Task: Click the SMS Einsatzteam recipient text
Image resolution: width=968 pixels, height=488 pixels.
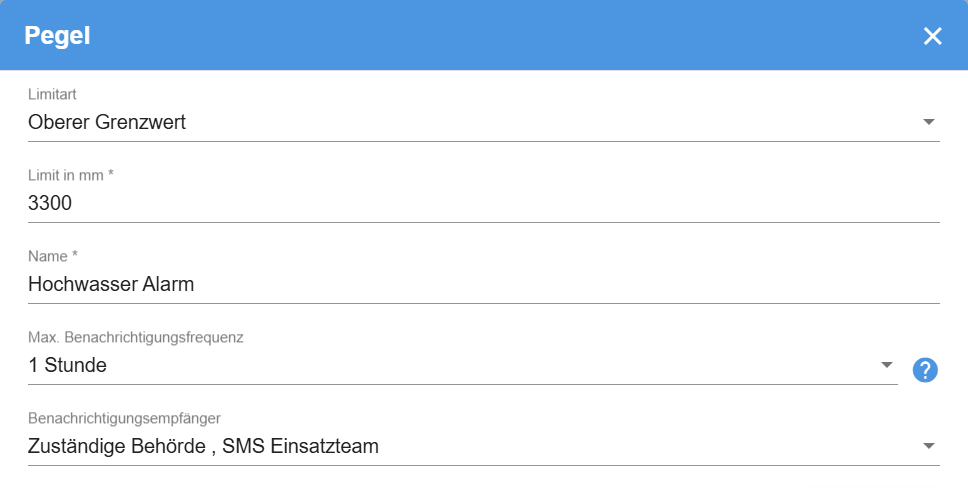Action: (300, 446)
